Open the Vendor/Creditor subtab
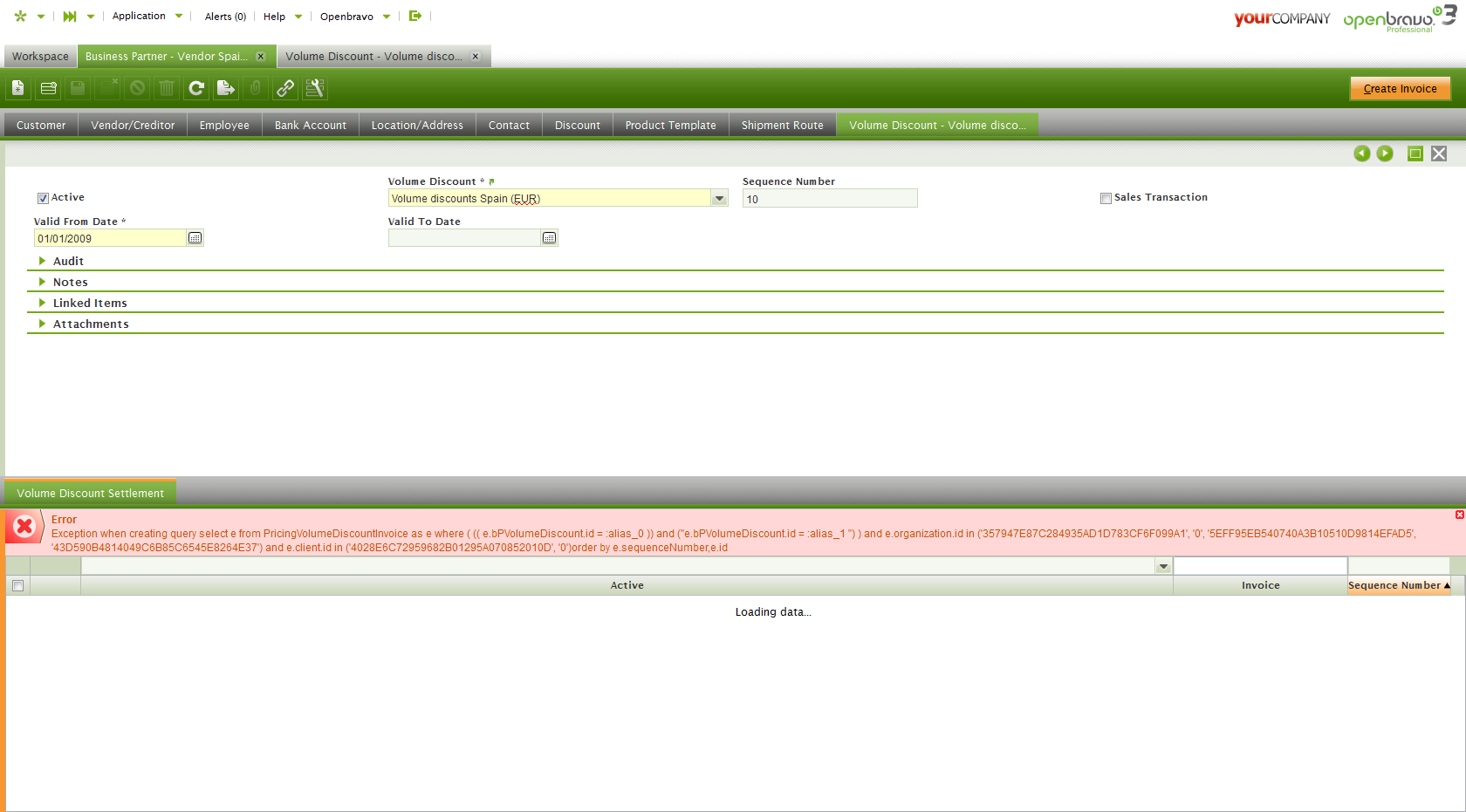 click(133, 126)
